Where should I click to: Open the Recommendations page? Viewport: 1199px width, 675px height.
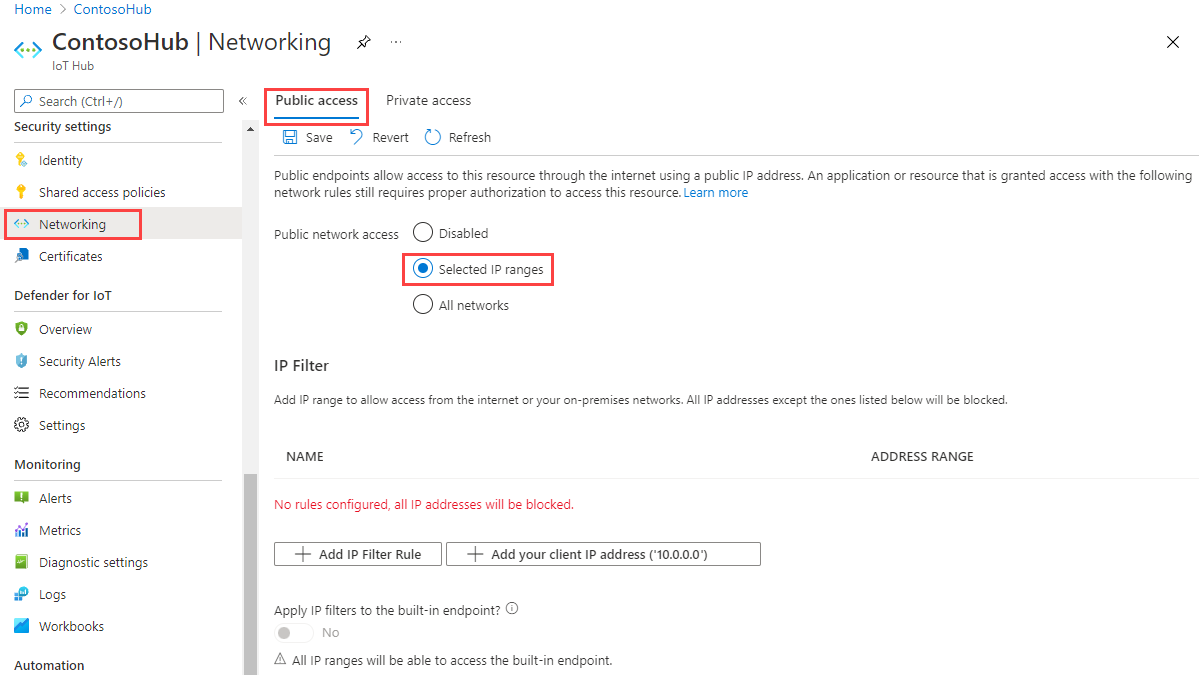(x=93, y=392)
